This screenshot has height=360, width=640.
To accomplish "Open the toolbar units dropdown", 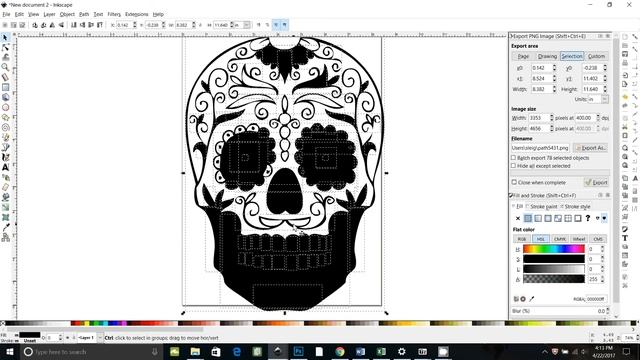I will point(247,25).
